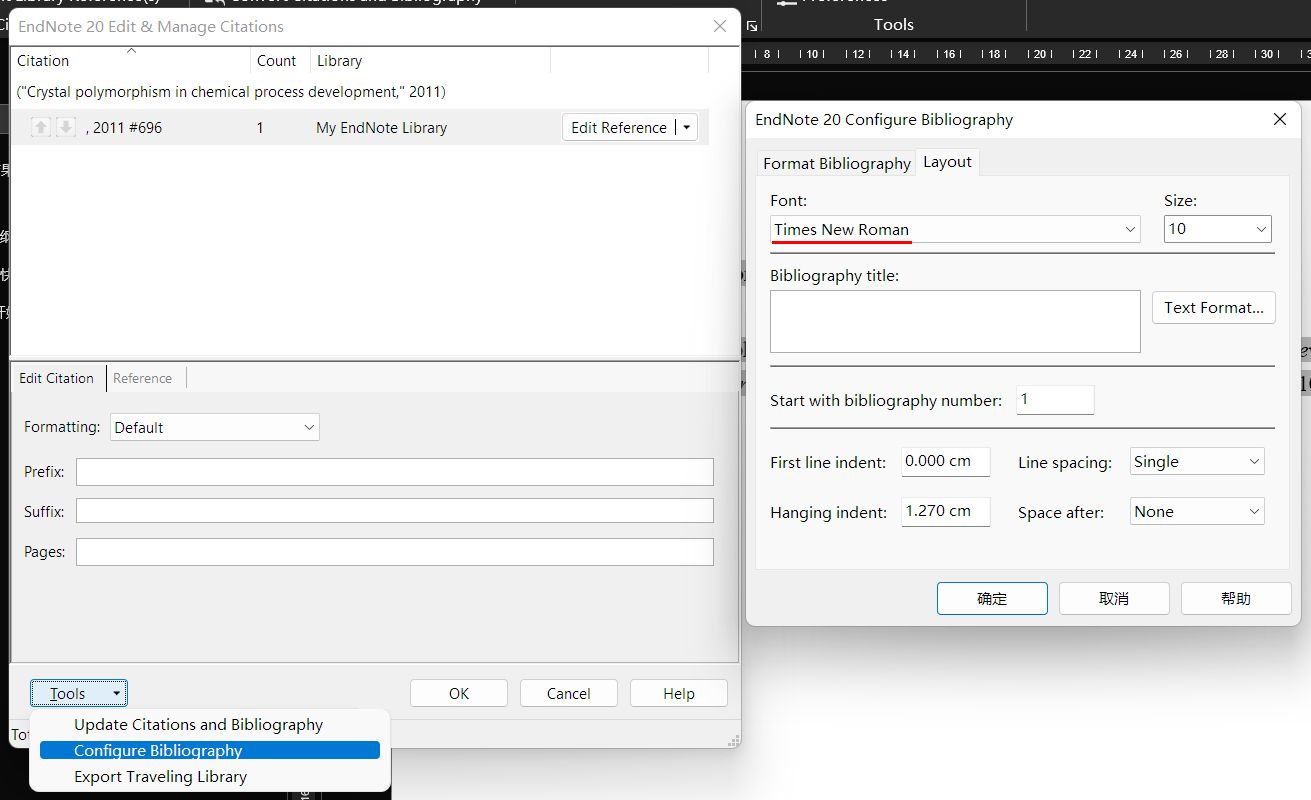Screen dimensions: 1311x800
Task: Click the Count column header
Action: click(x=280, y=60)
